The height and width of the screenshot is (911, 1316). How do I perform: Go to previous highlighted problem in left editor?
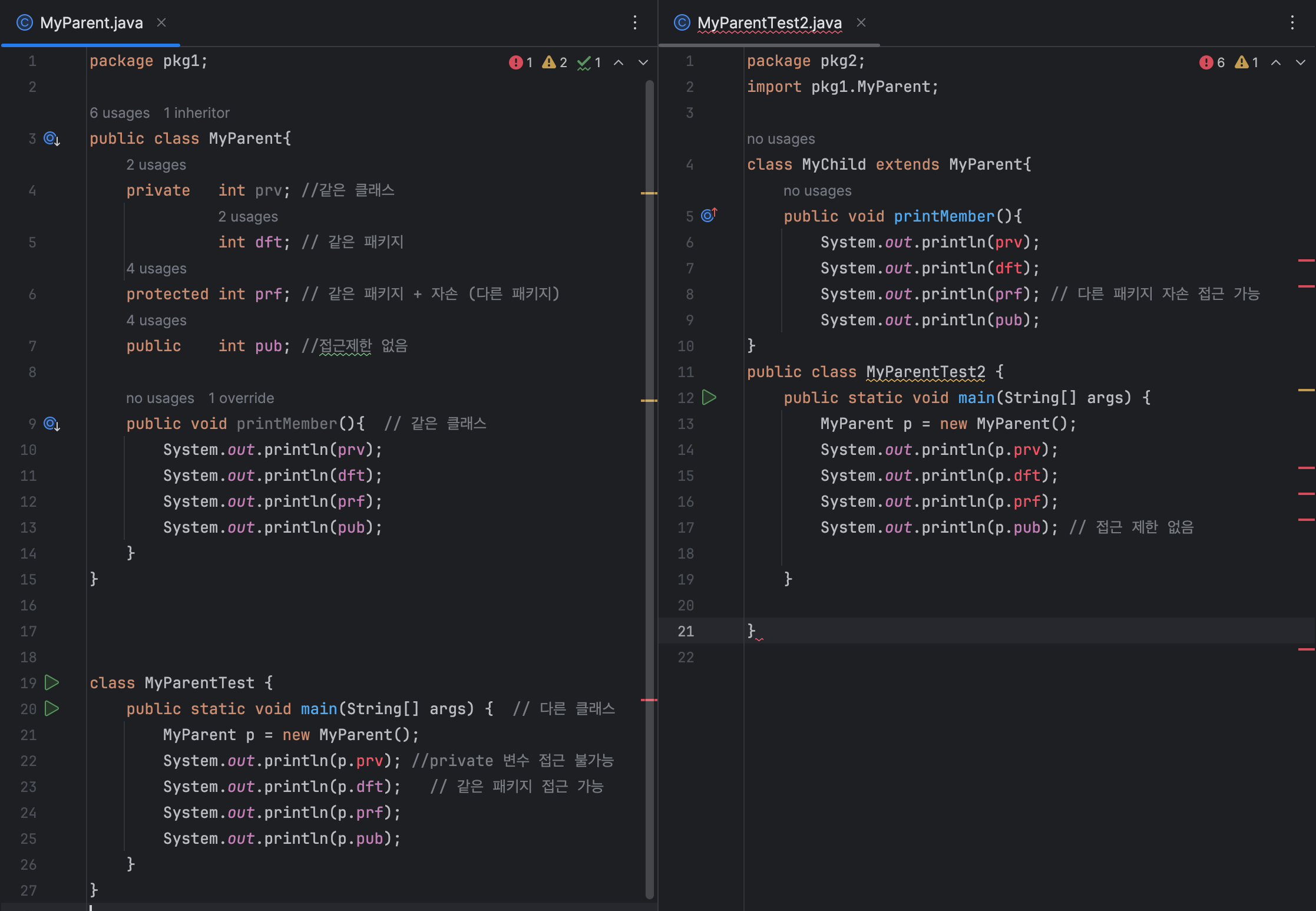[x=619, y=62]
